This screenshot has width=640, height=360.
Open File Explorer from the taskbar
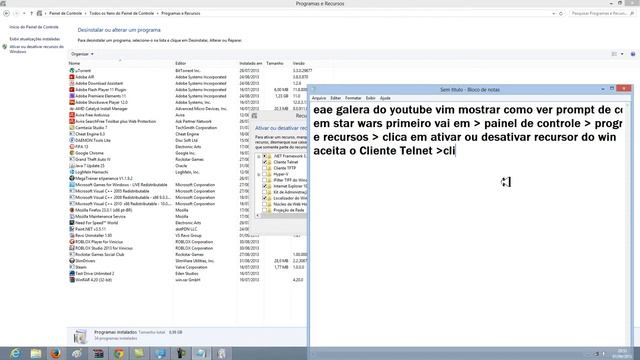[x=36, y=353]
